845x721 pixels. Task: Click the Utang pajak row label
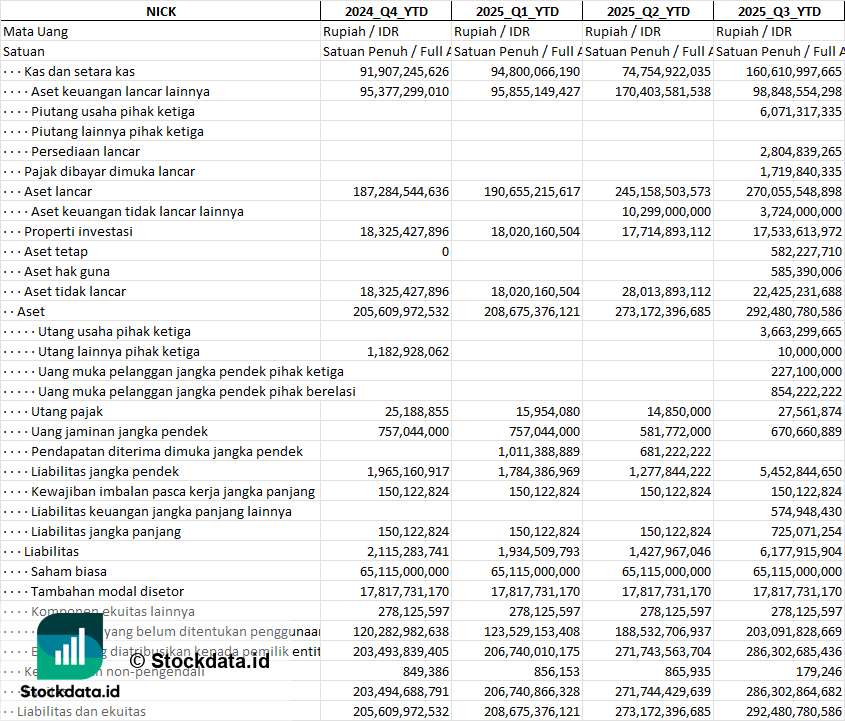coord(67,411)
